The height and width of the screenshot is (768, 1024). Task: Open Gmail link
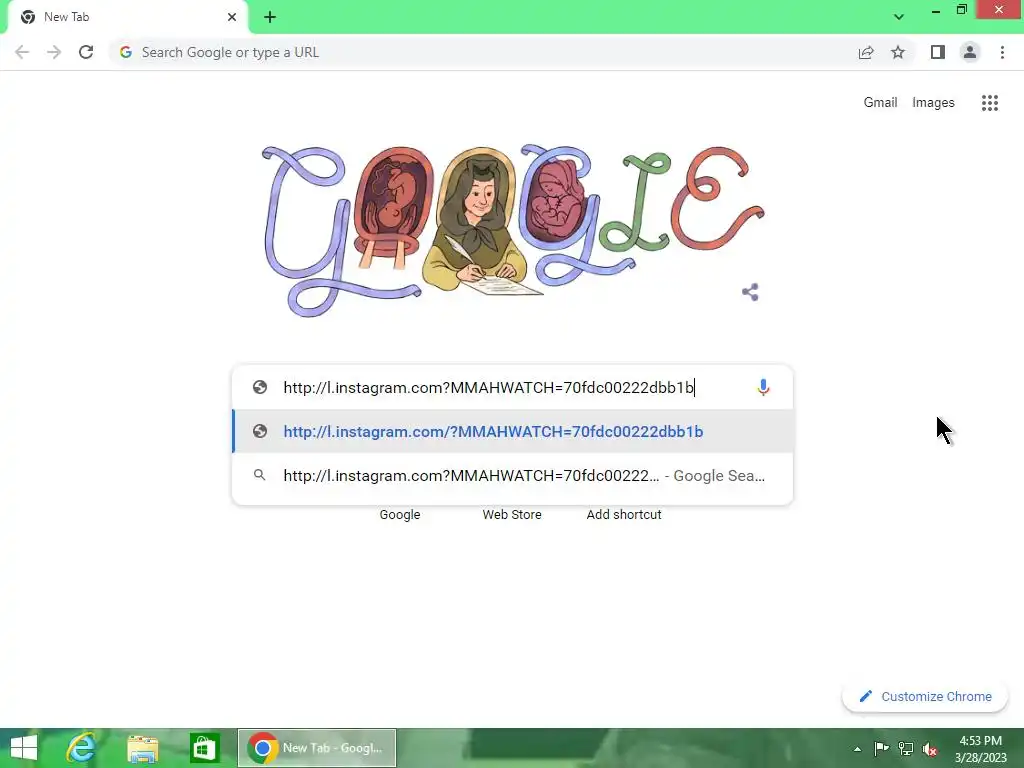[x=880, y=103]
